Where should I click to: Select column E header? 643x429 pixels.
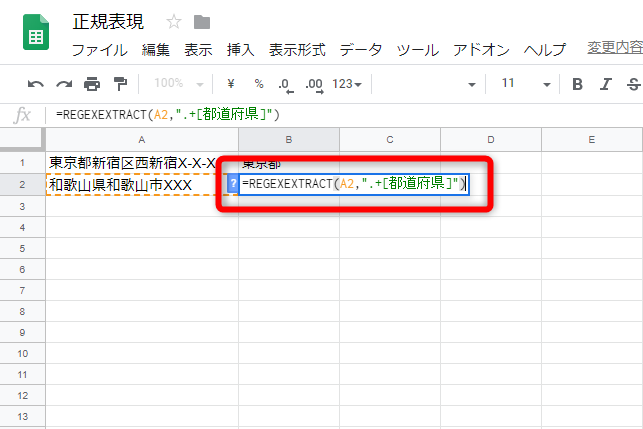pyautogui.click(x=592, y=140)
